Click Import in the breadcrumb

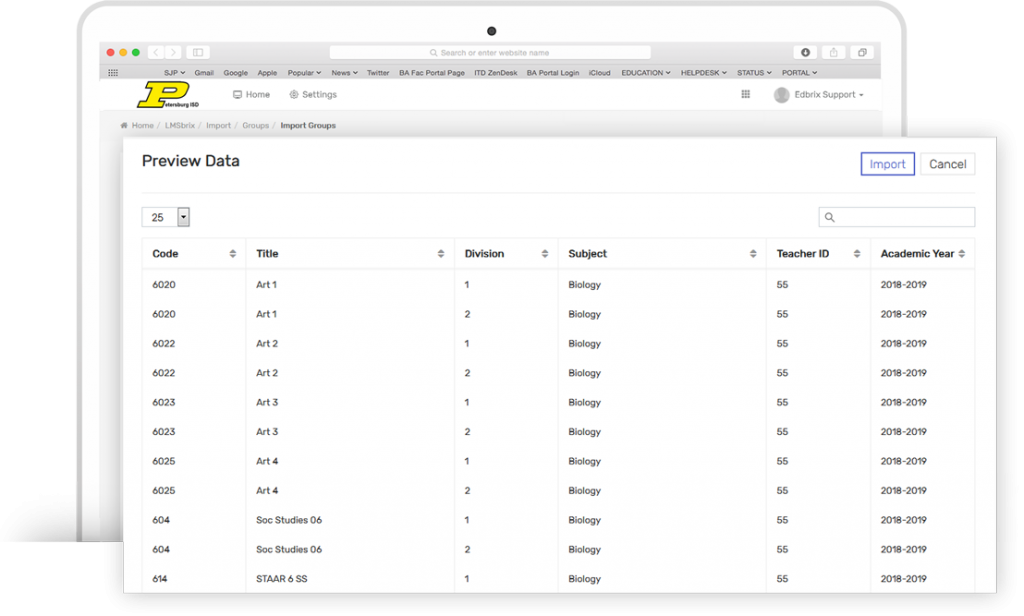[x=218, y=125]
